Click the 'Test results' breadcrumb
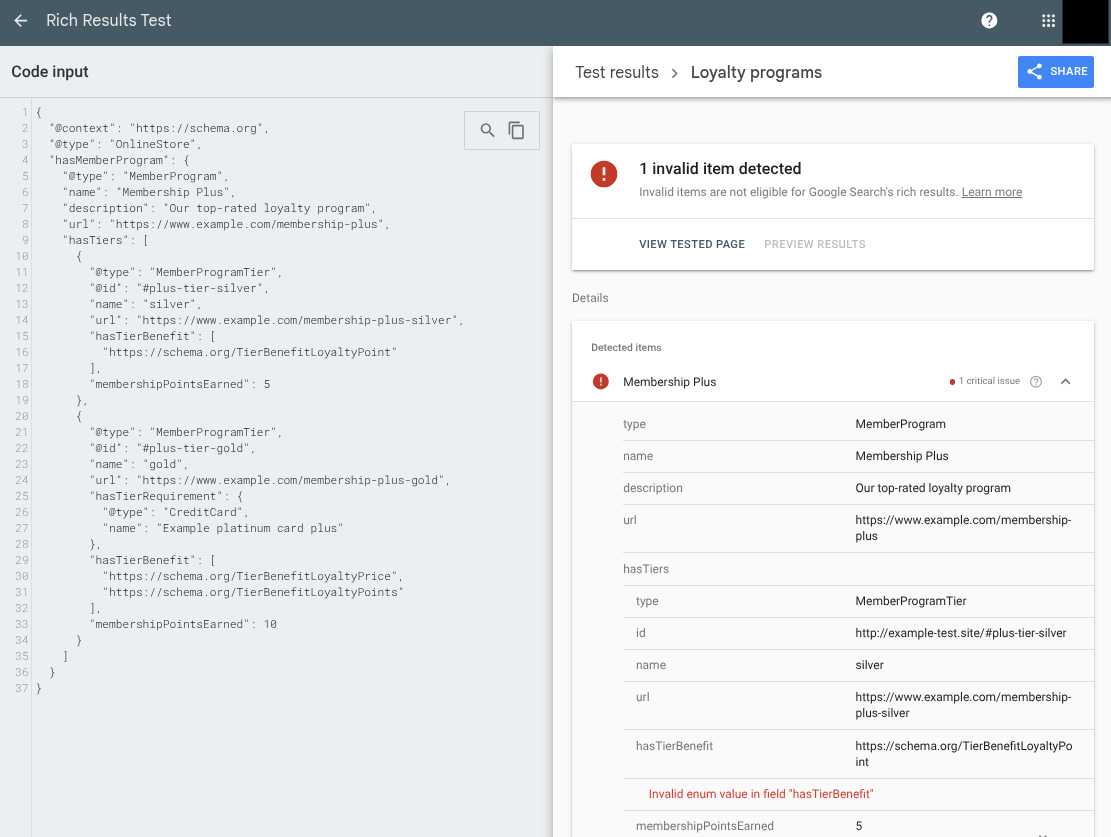This screenshot has width=1111, height=837. point(616,72)
